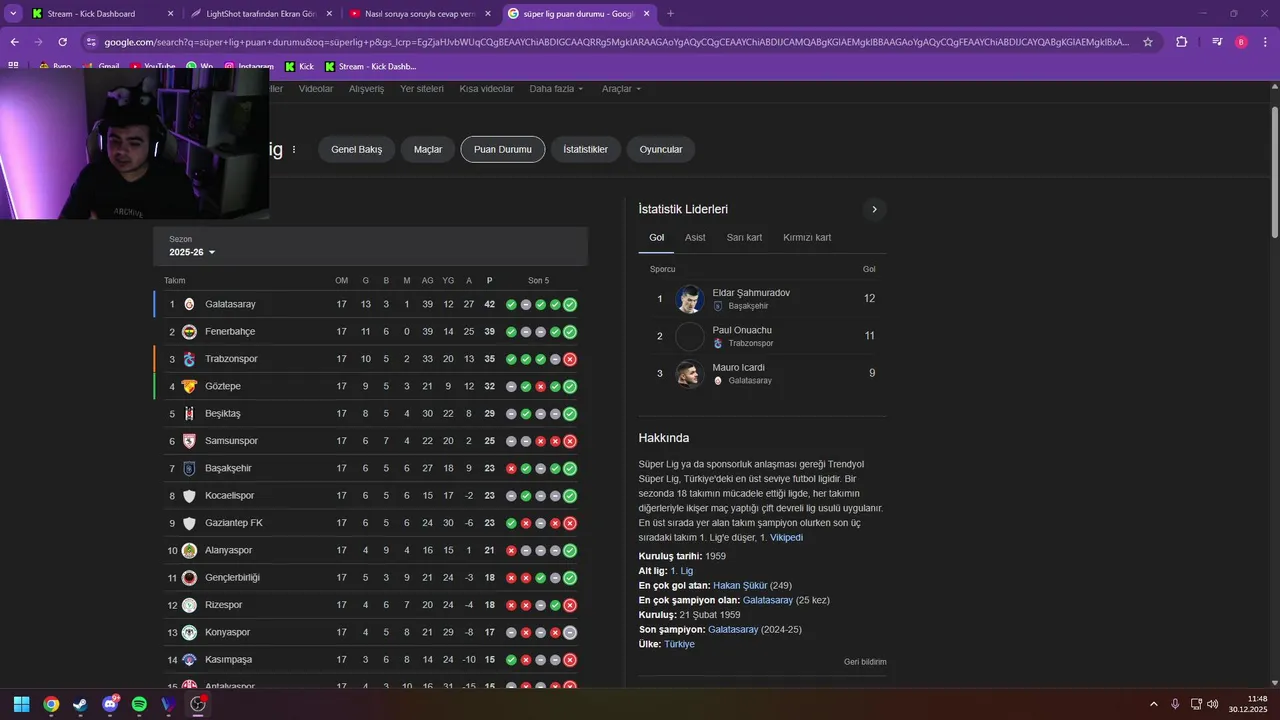The width and height of the screenshot is (1280, 720).
Task: Switch to the İstatistikler tab
Action: pyautogui.click(x=585, y=149)
